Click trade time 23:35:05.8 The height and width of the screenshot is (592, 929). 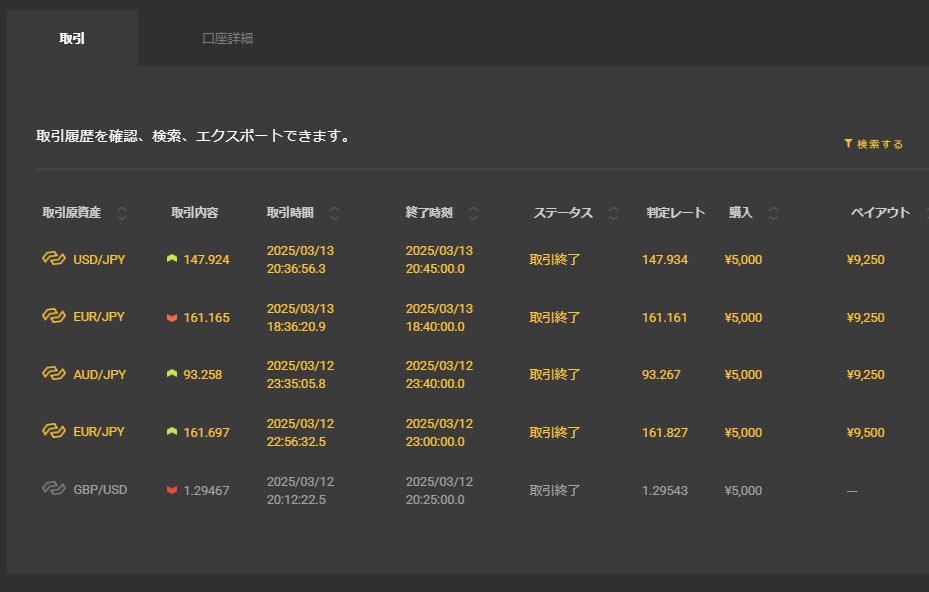click(296, 383)
